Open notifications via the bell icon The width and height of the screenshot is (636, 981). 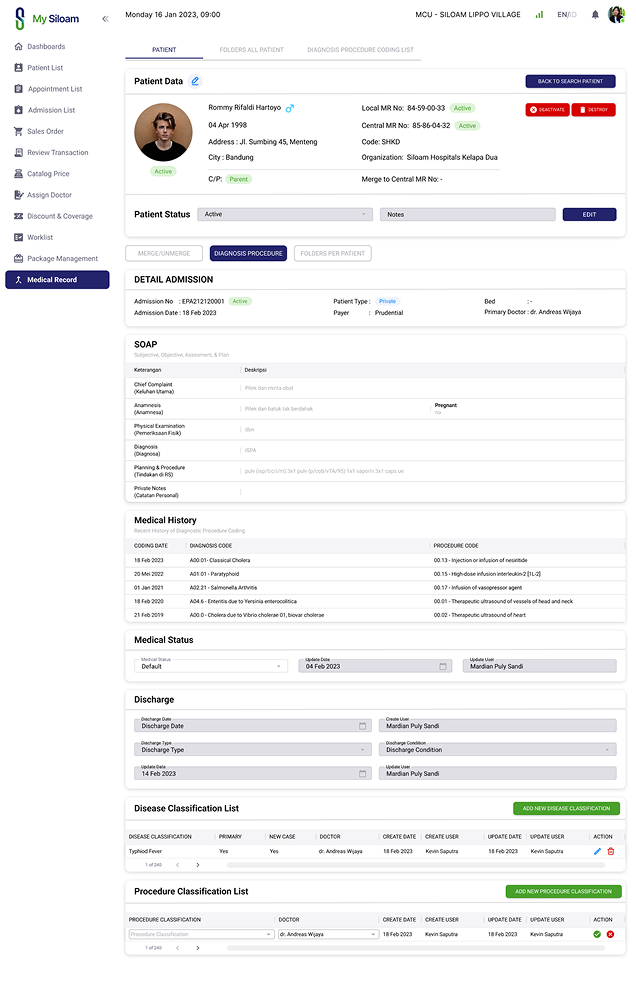click(595, 15)
